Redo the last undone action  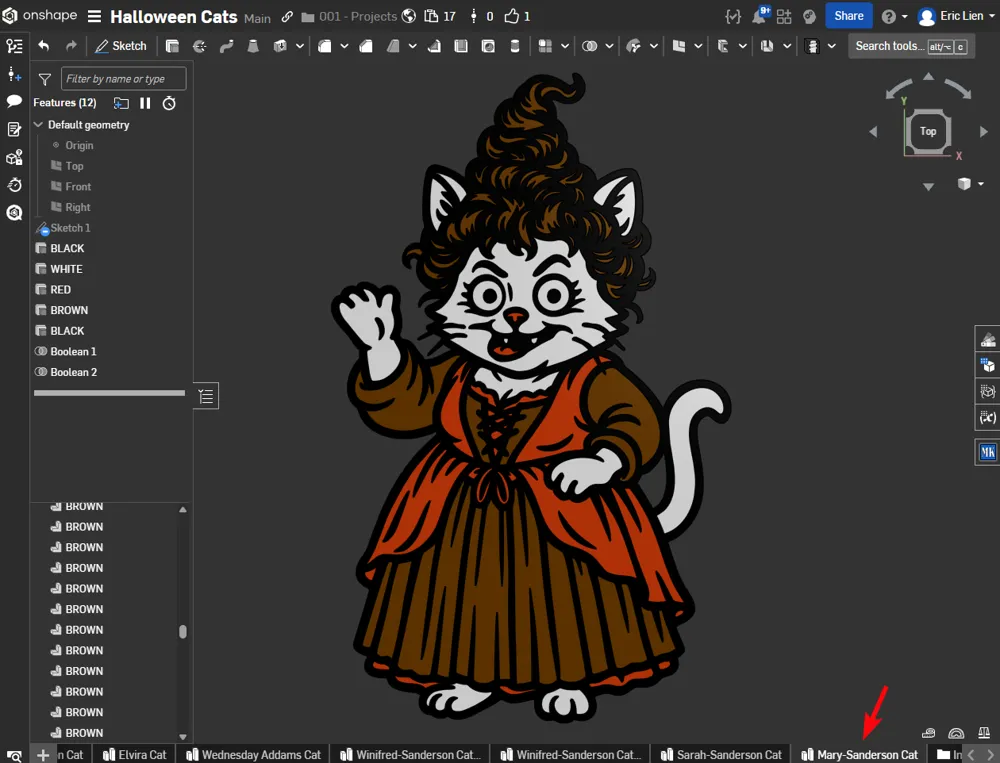coord(71,46)
